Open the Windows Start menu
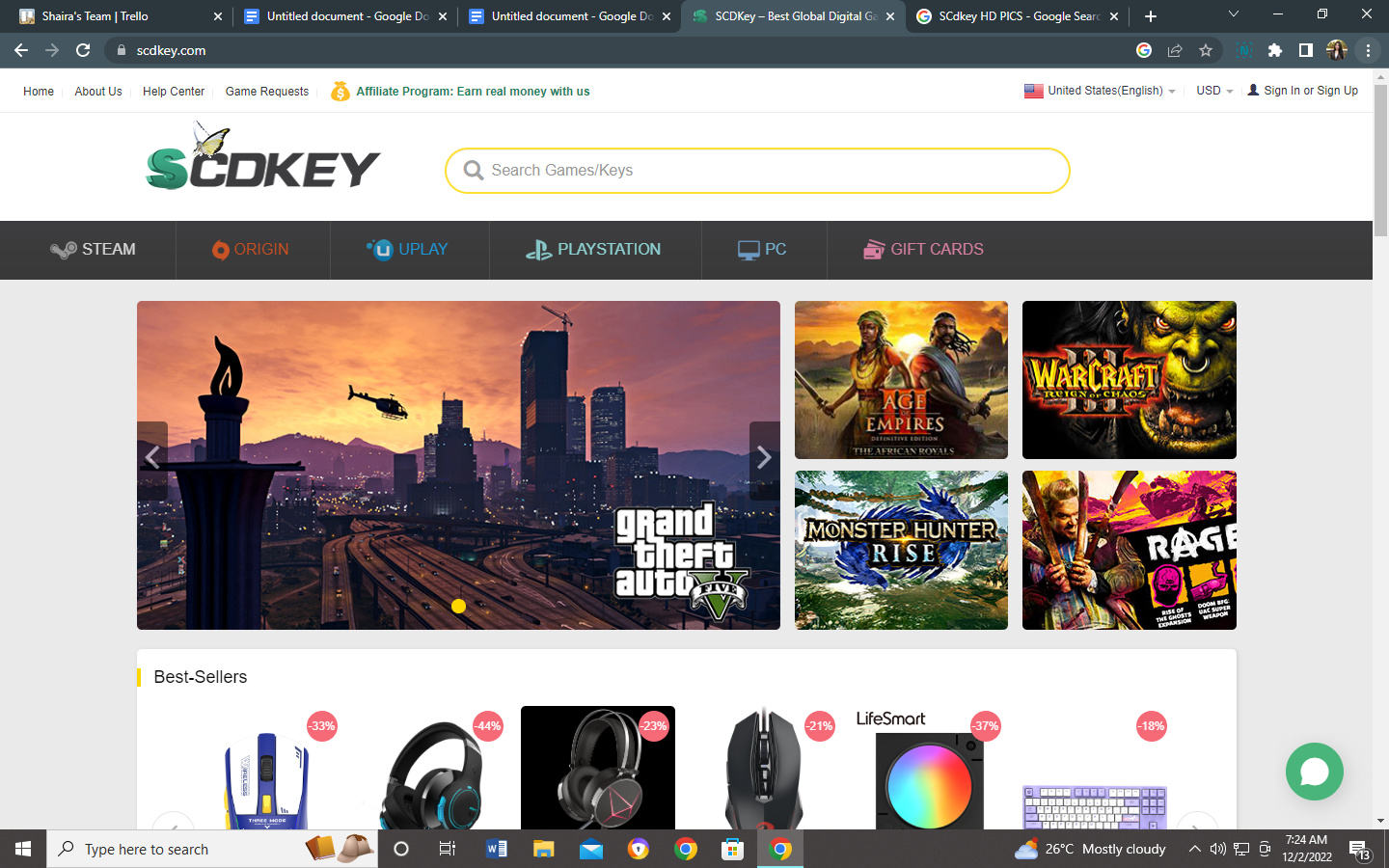 pos(23,849)
